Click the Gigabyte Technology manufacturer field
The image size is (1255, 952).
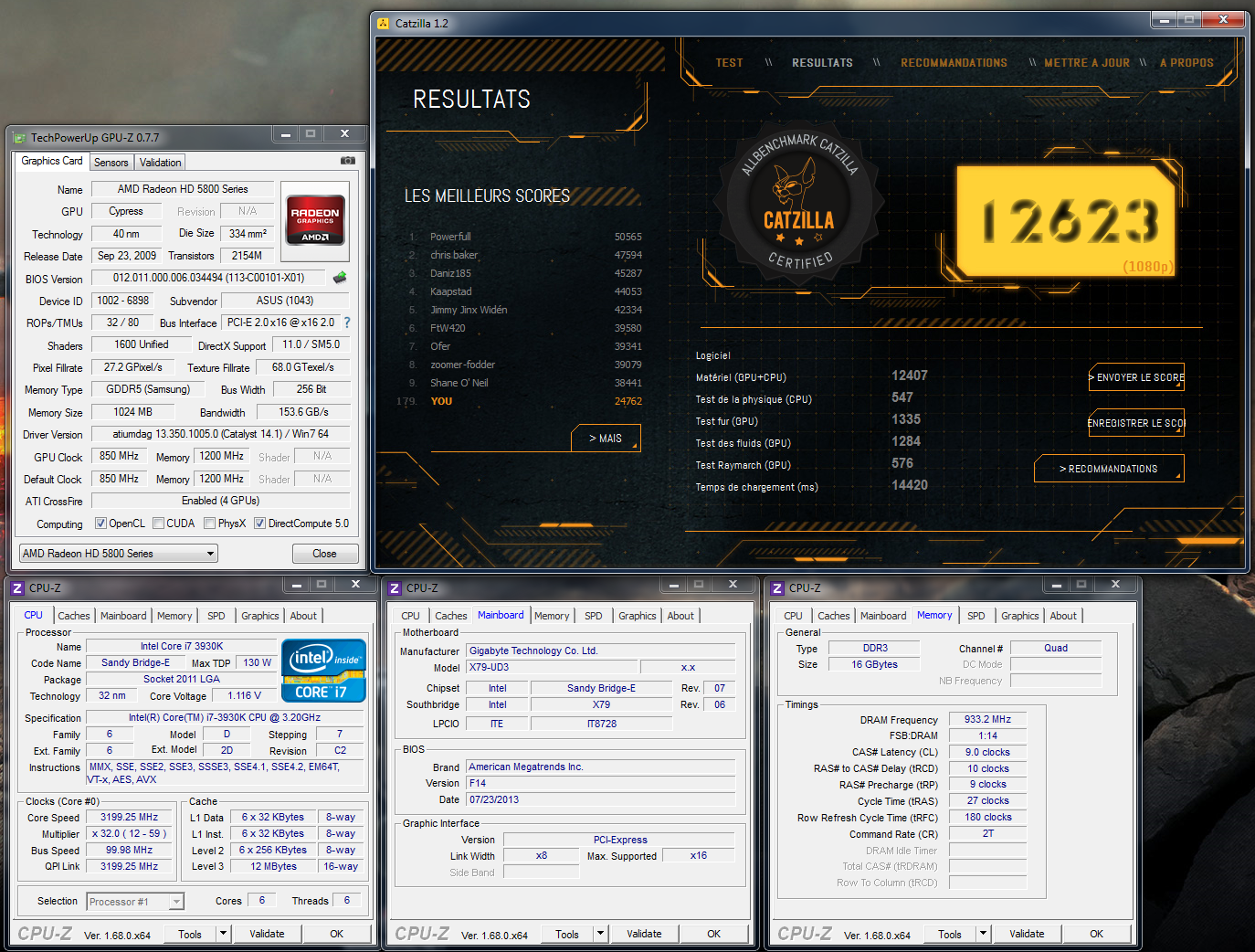click(x=600, y=651)
